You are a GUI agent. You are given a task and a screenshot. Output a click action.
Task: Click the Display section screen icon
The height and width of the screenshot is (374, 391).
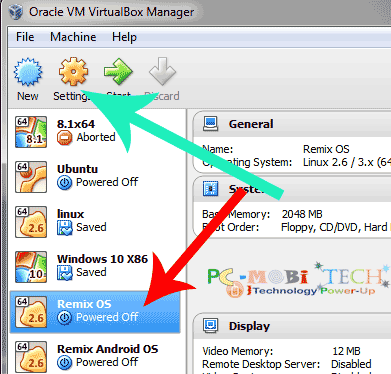pyautogui.click(x=210, y=325)
